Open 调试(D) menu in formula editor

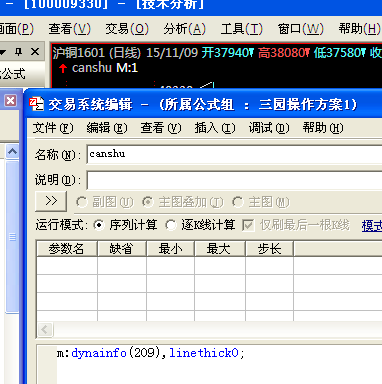click(x=269, y=128)
